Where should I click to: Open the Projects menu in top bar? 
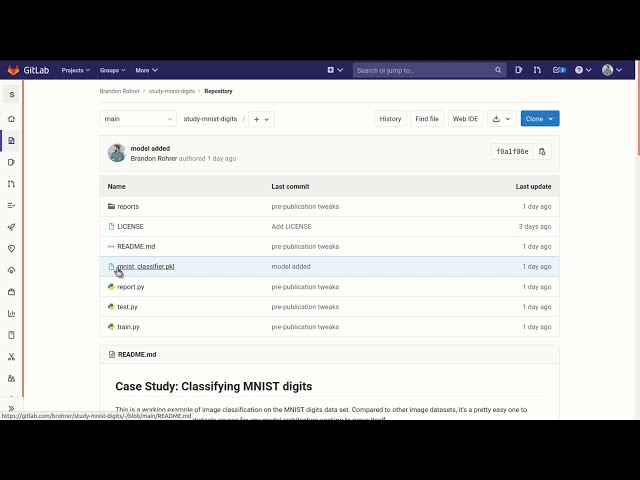(75, 70)
